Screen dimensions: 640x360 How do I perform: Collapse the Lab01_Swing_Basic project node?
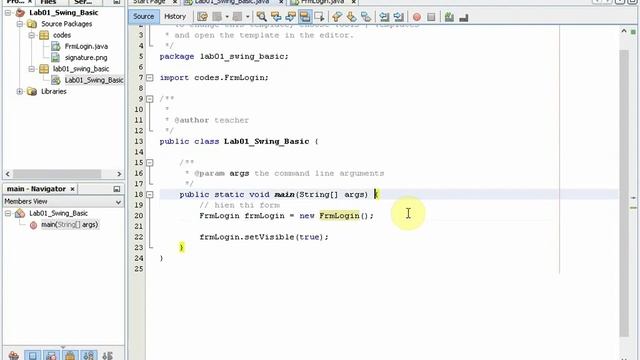(x=8, y=13)
